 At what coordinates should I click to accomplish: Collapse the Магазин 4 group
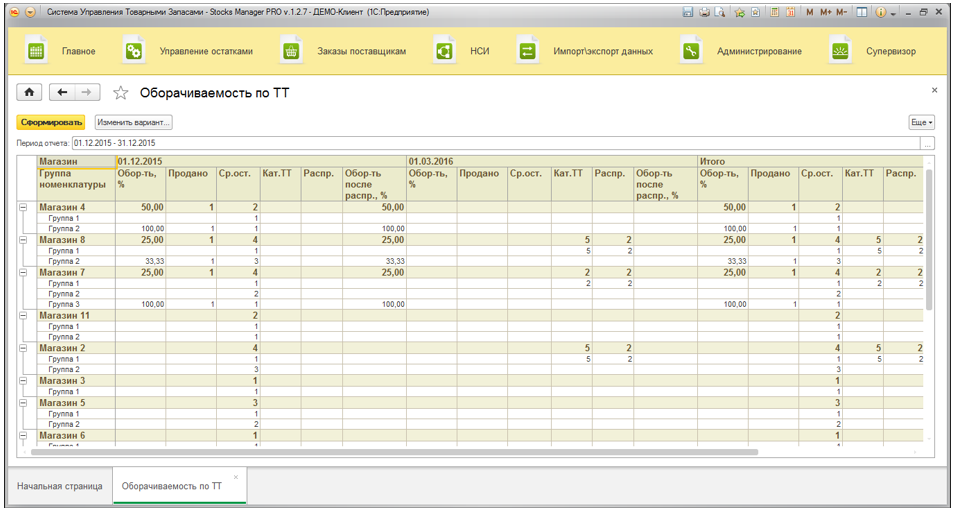pyautogui.click(x=23, y=207)
